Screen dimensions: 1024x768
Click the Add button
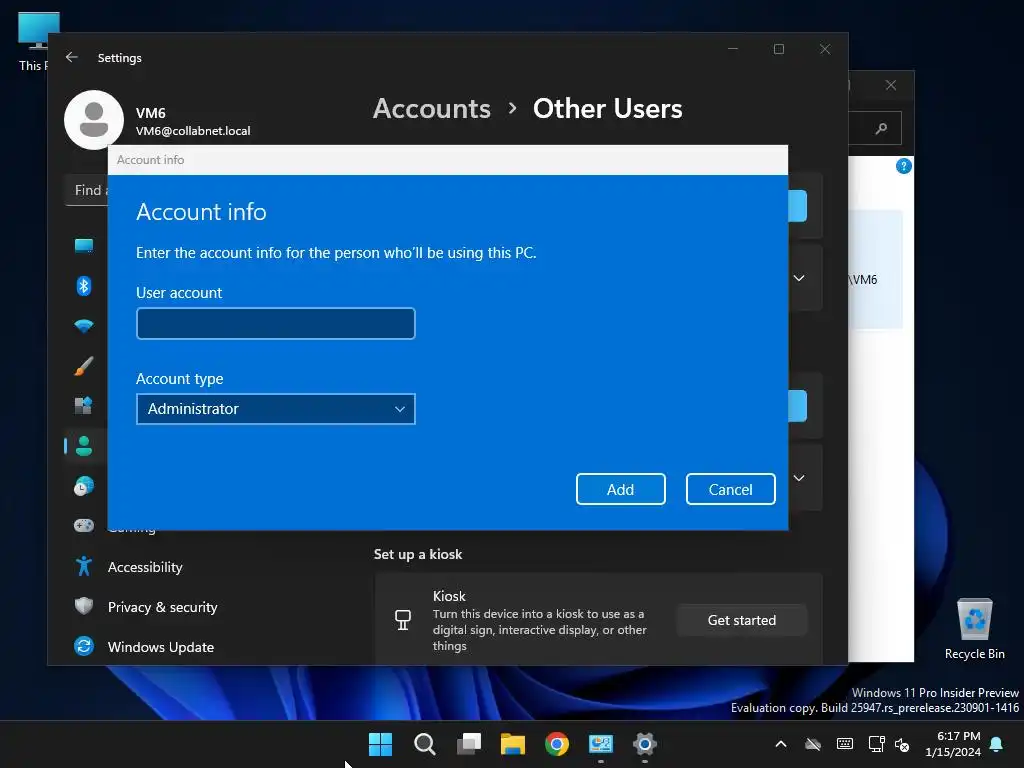tap(620, 489)
